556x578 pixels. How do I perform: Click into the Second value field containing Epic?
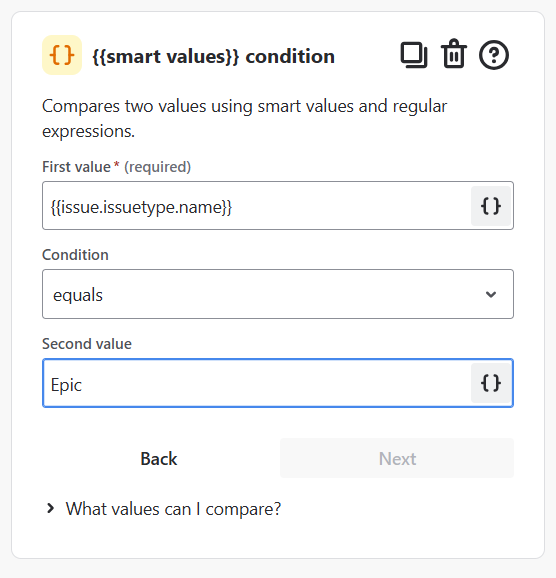click(x=256, y=383)
